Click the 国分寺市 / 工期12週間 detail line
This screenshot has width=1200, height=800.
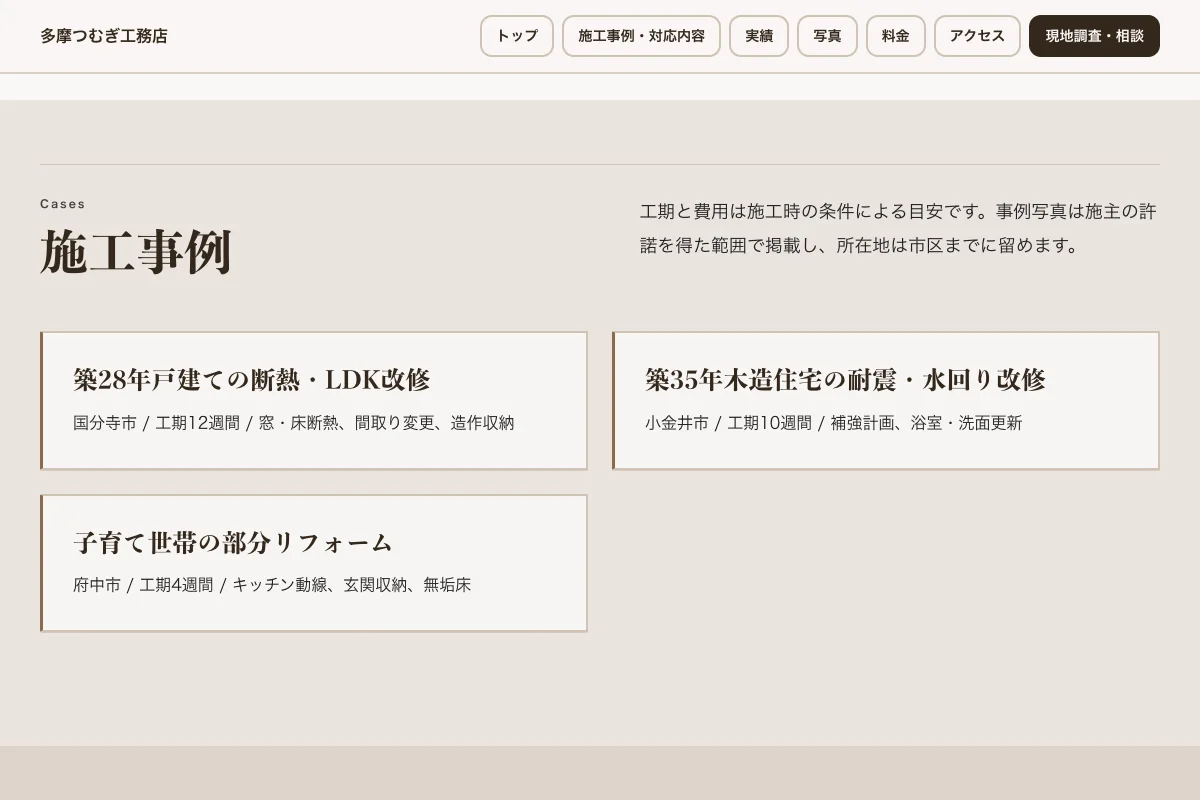coord(294,423)
